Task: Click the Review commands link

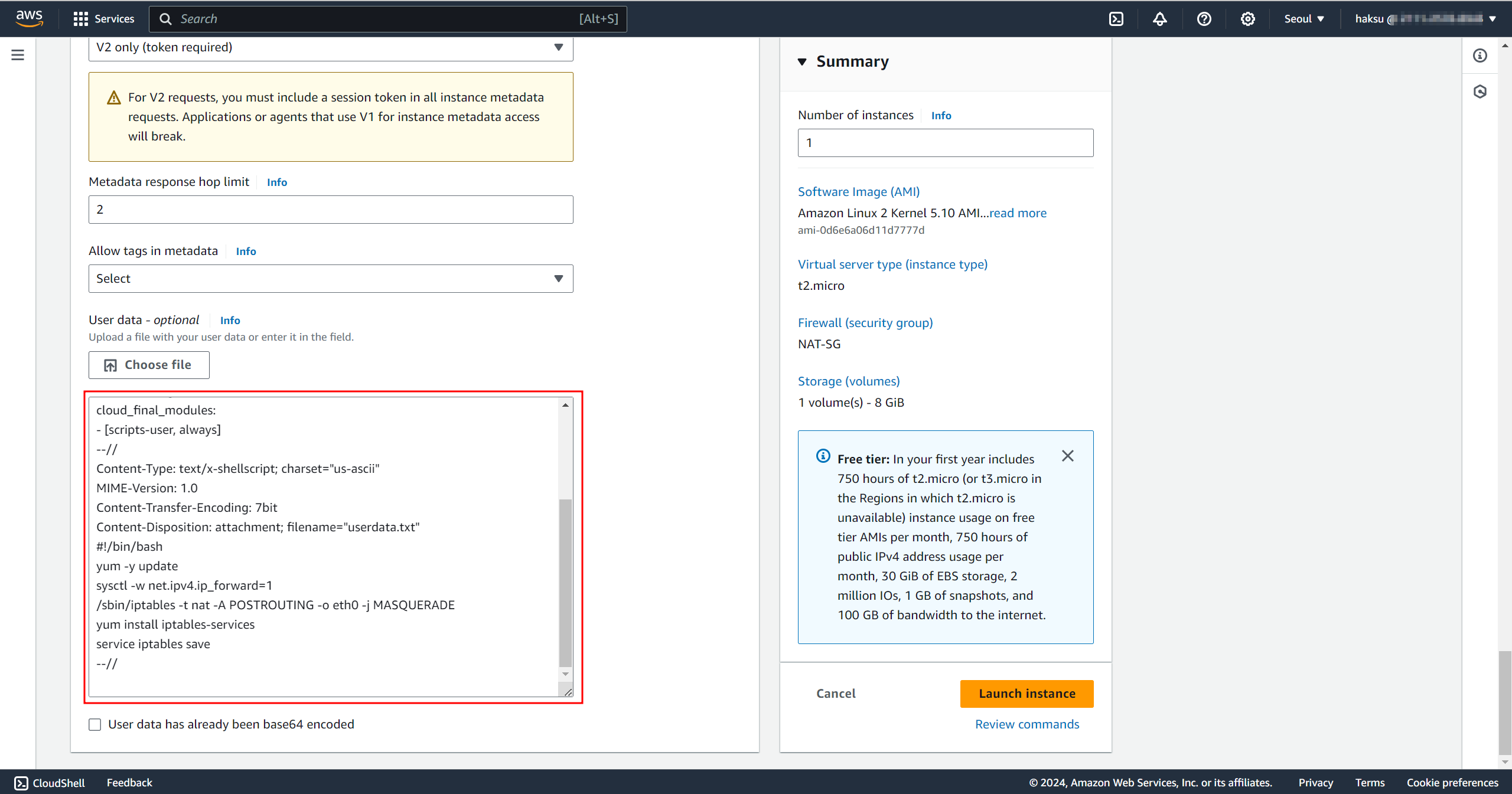Action: pos(1027,724)
